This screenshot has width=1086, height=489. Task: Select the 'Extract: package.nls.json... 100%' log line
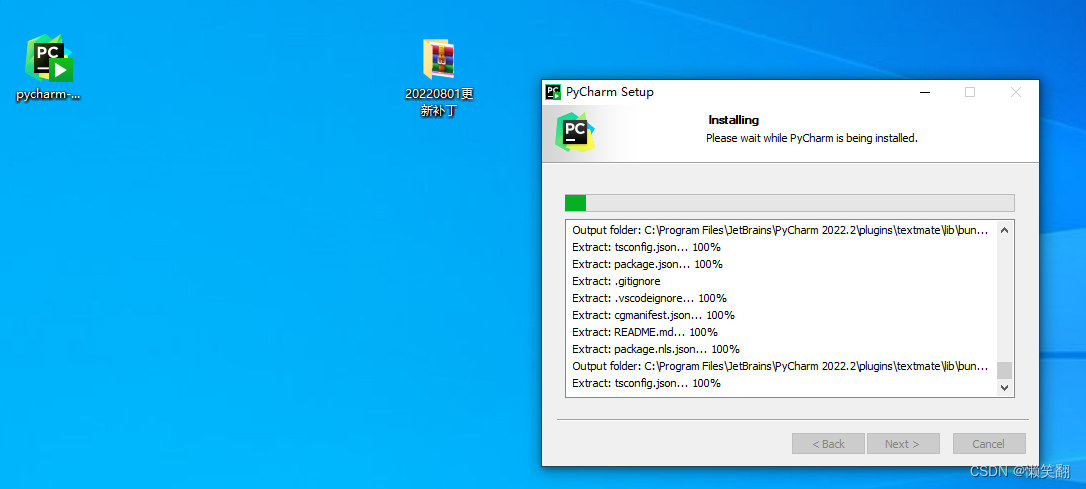pos(656,349)
